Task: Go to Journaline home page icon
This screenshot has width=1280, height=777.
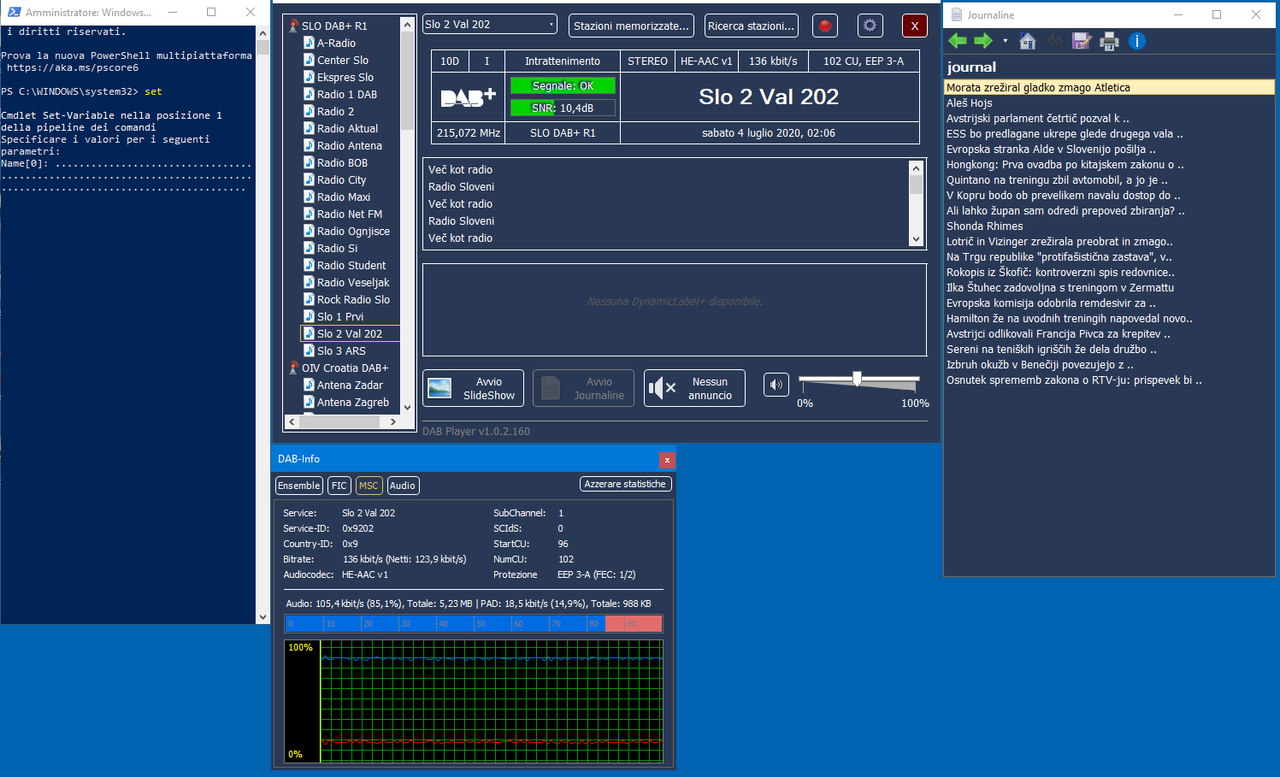Action: (x=1027, y=41)
